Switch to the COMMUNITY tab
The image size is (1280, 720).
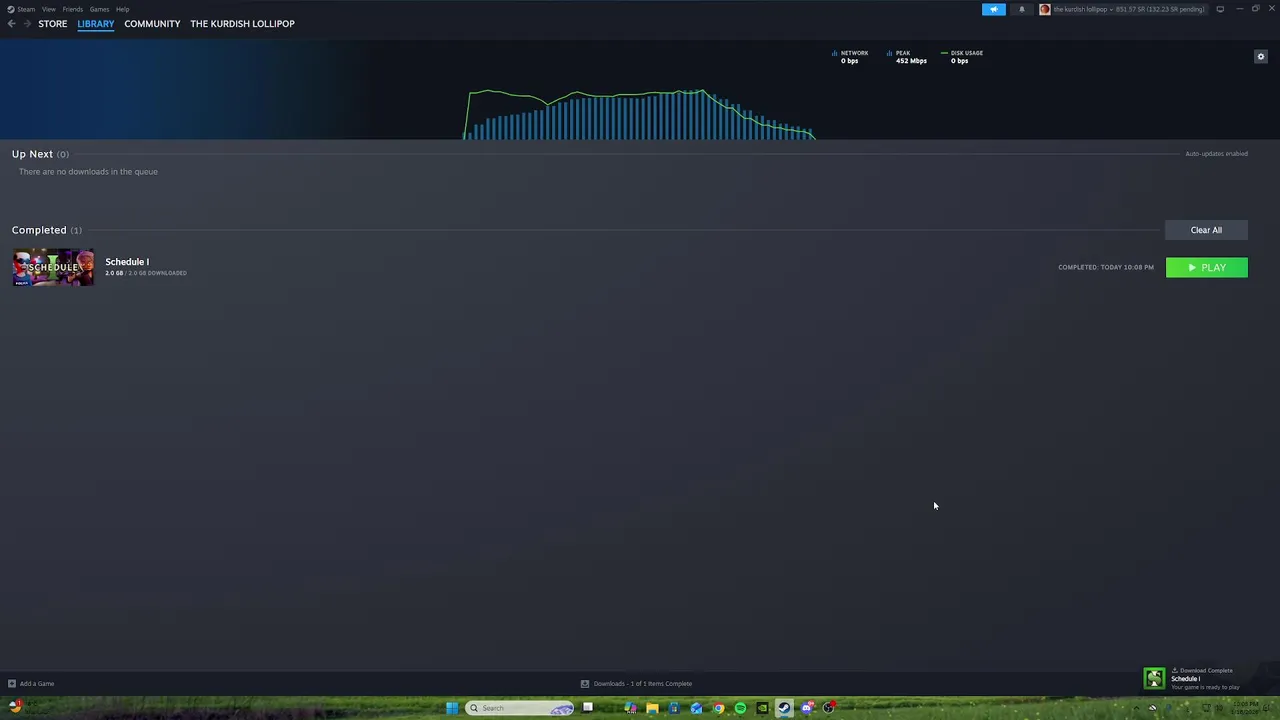click(152, 24)
